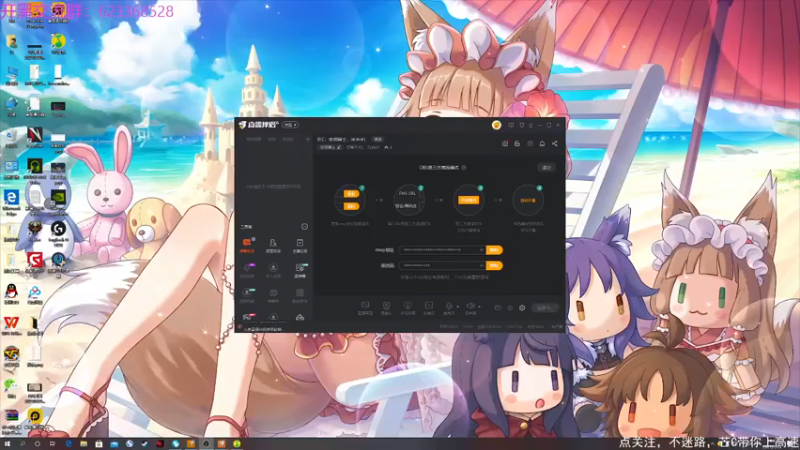The width and height of the screenshot is (800, 450).
Task: Reveal the rtmp address via its eye icon
Action: pyautogui.click(x=481, y=250)
